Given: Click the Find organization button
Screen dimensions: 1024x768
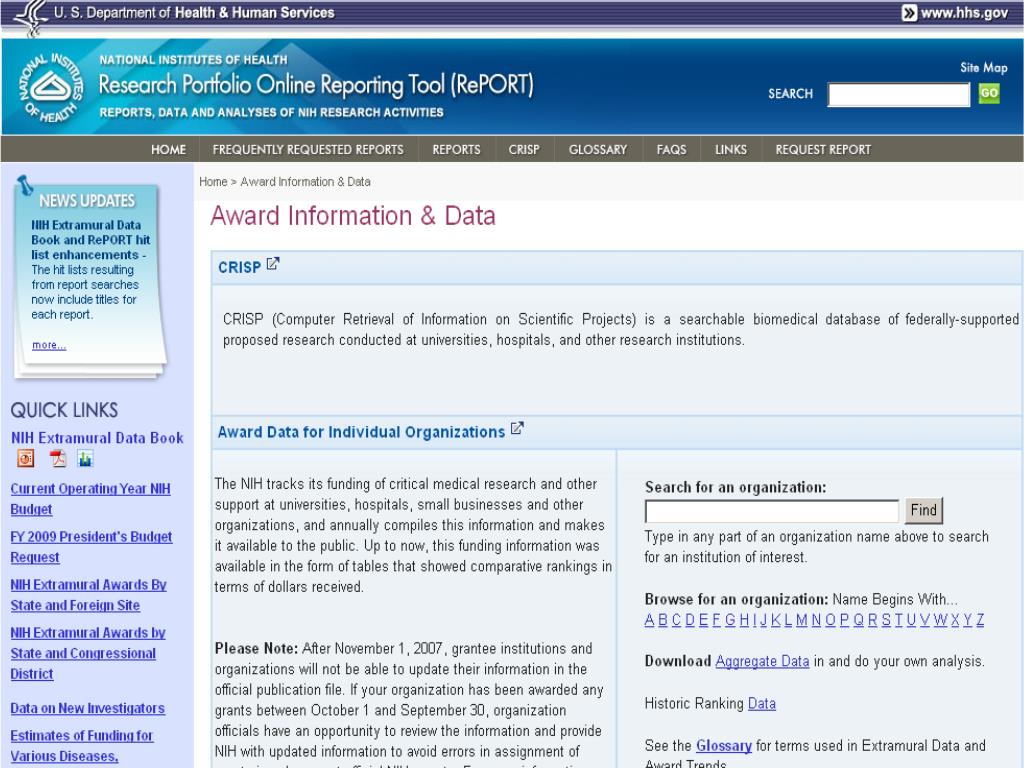Looking at the screenshot, I should 923,510.
